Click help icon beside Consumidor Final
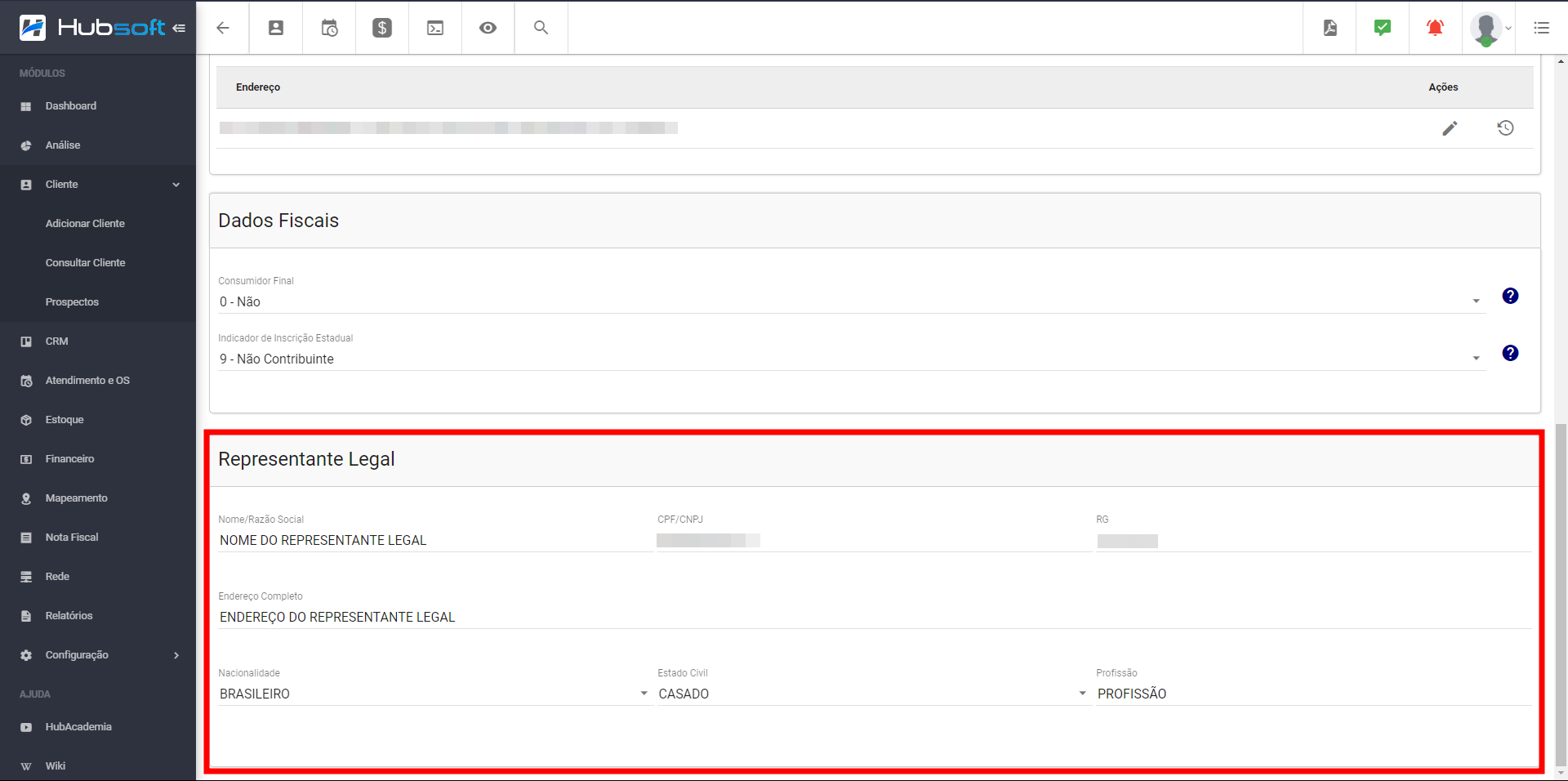 coord(1510,296)
